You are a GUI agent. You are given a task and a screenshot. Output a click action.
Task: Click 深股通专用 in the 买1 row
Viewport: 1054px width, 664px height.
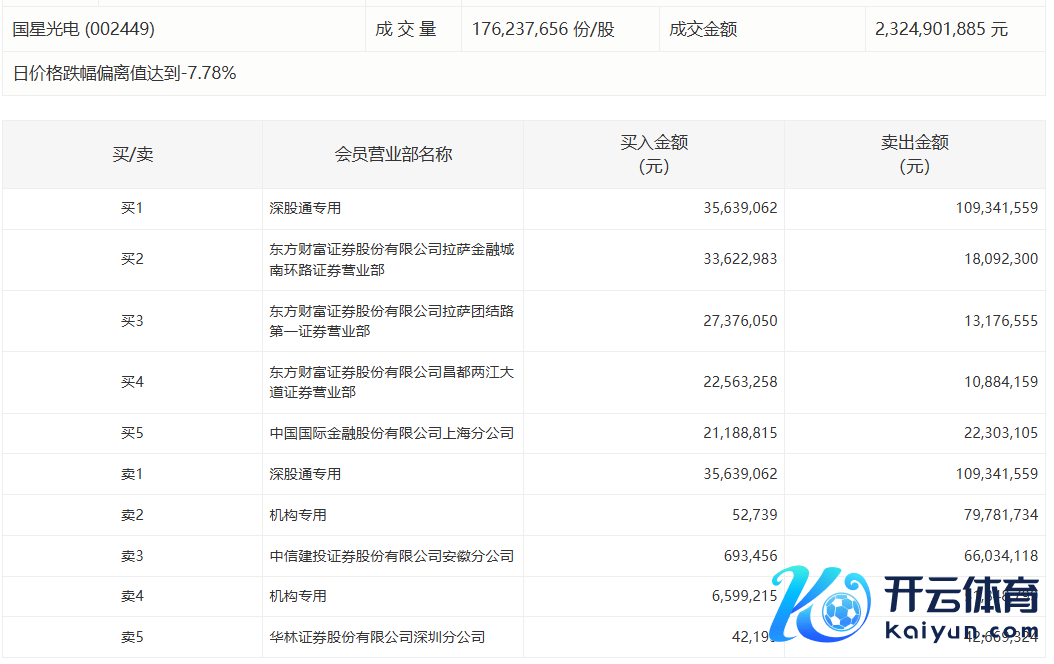[x=305, y=208]
